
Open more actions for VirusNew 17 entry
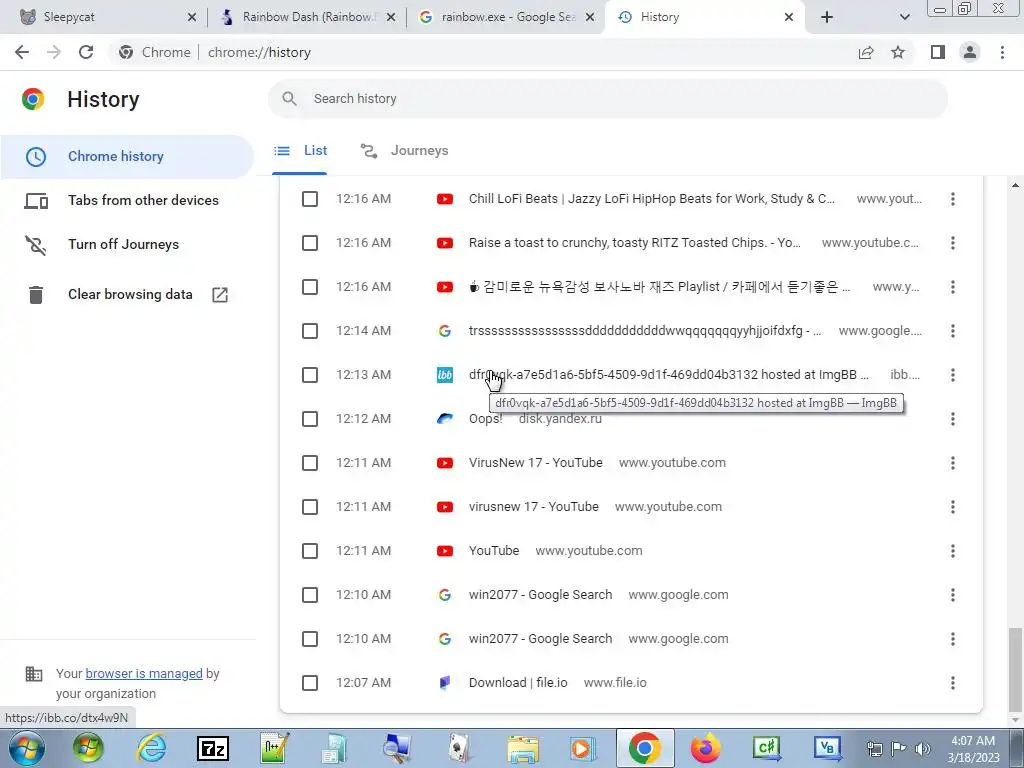point(953,463)
